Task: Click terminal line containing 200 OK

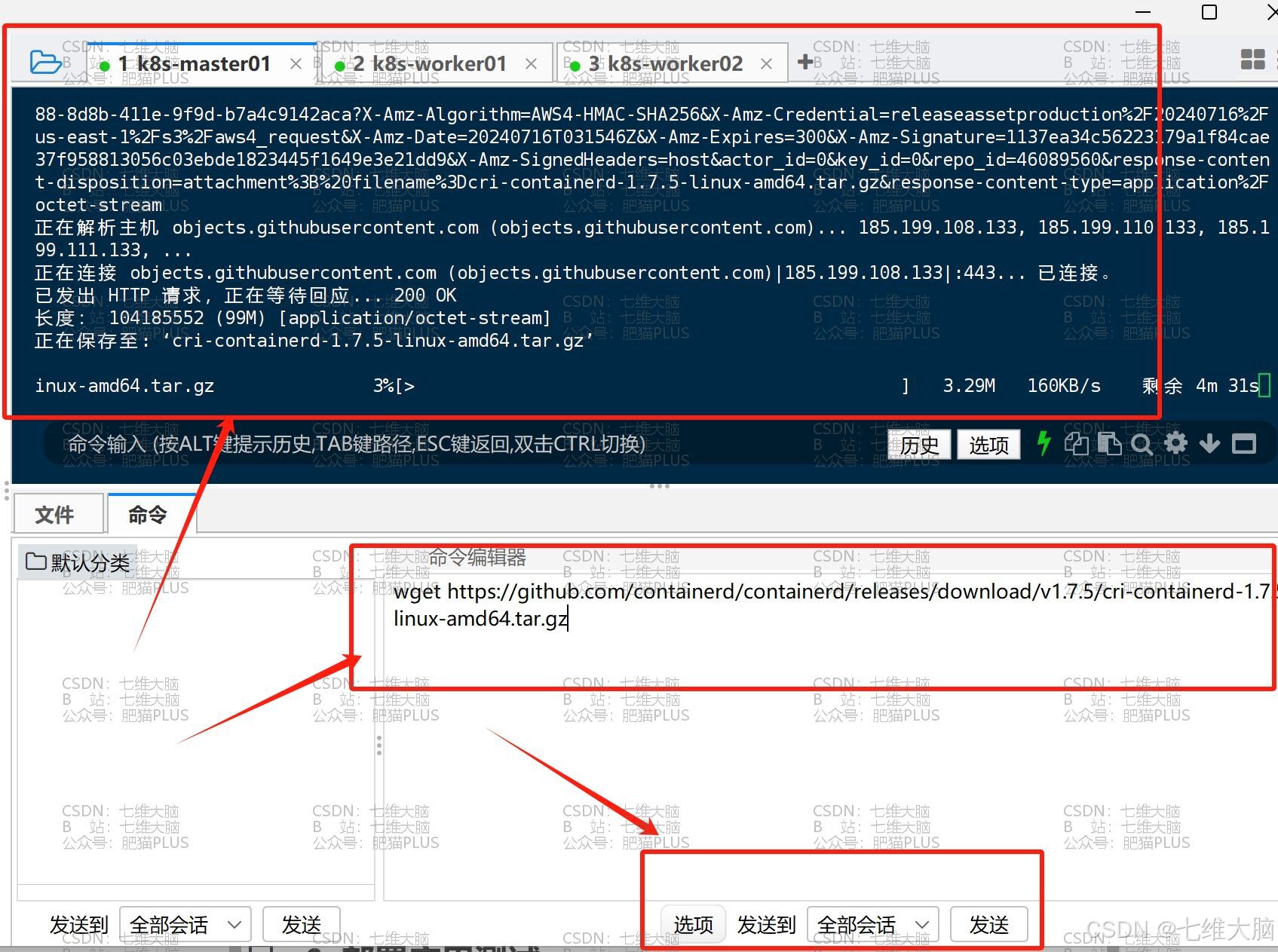Action: 245,295
